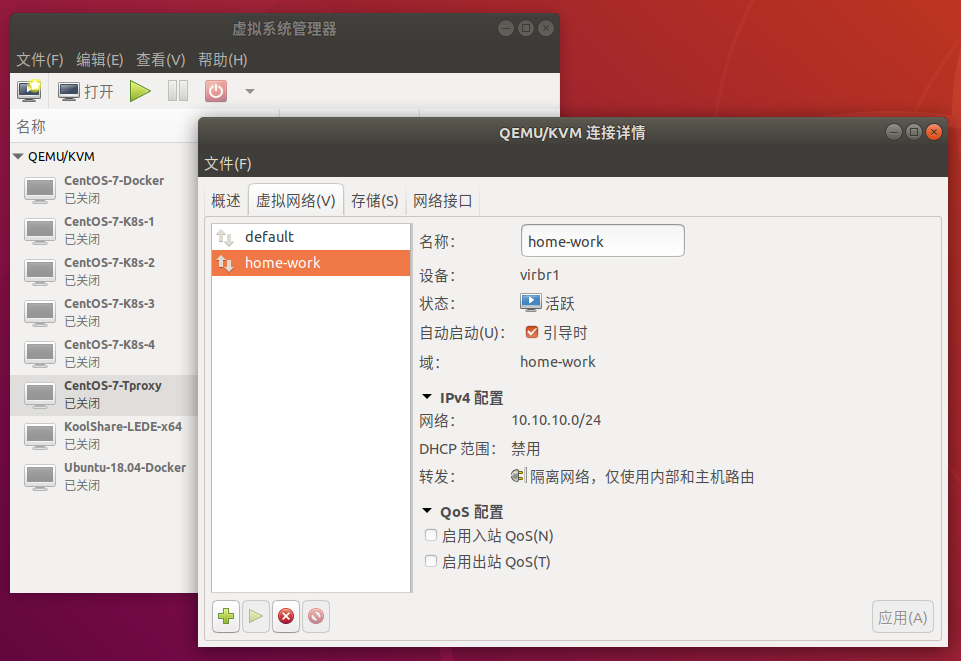Click the 应用(A) apply button
The height and width of the screenshot is (661, 961).
pos(903,618)
